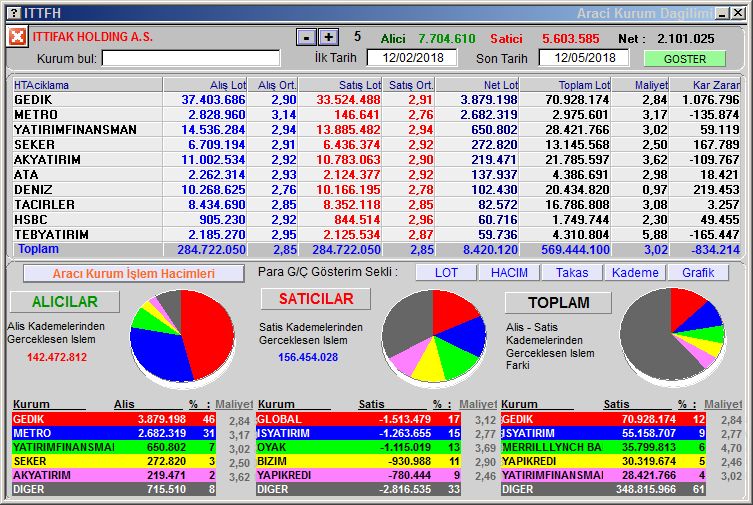
Task: Click the Toplam totals row label
Action: click(38, 249)
